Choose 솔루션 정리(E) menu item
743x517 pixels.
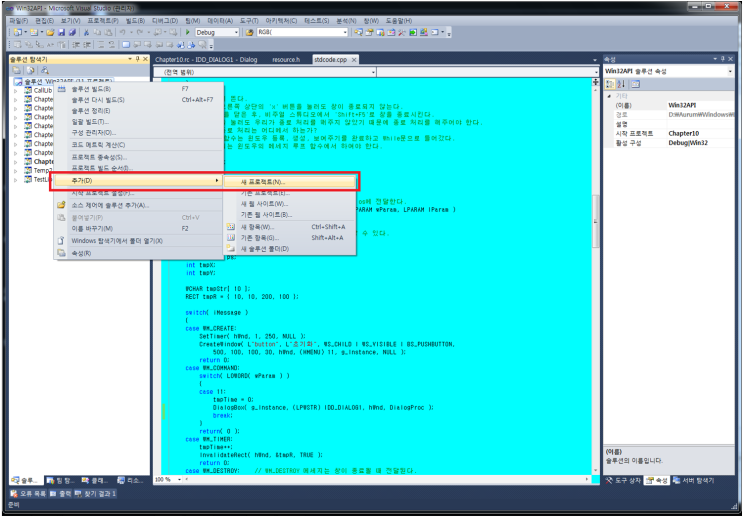click(138, 111)
